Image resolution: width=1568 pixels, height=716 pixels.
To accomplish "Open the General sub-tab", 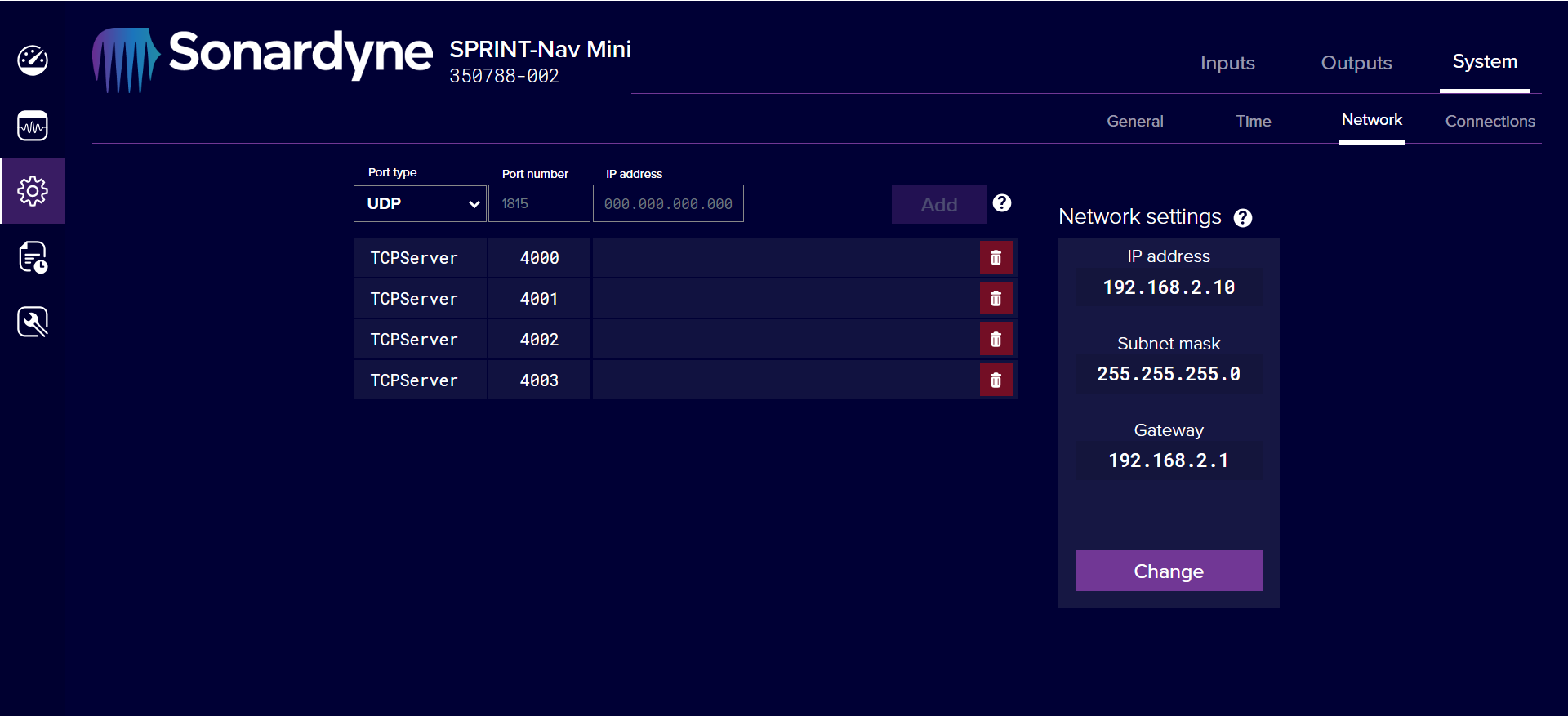I will (1134, 121).
